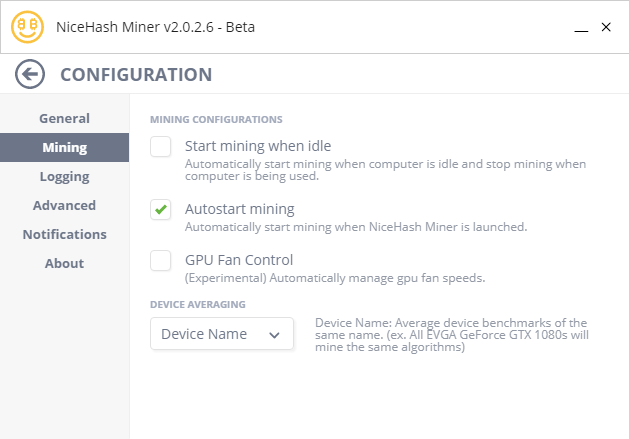Open the Device Name averaging dropdown
This screenshot has height=439, width=629.
(221, 334)
